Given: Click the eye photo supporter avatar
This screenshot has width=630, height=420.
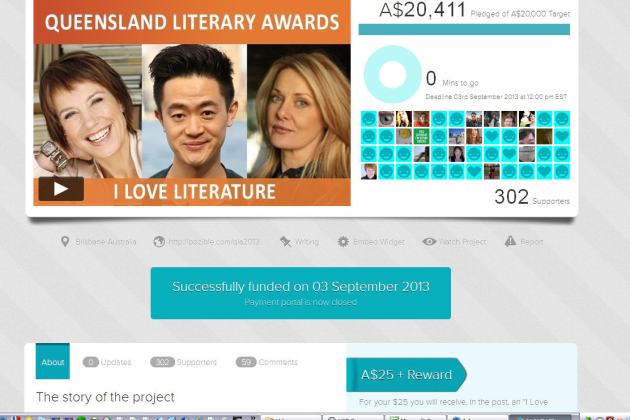Looking at the screenshot, I should pos(386,119).
